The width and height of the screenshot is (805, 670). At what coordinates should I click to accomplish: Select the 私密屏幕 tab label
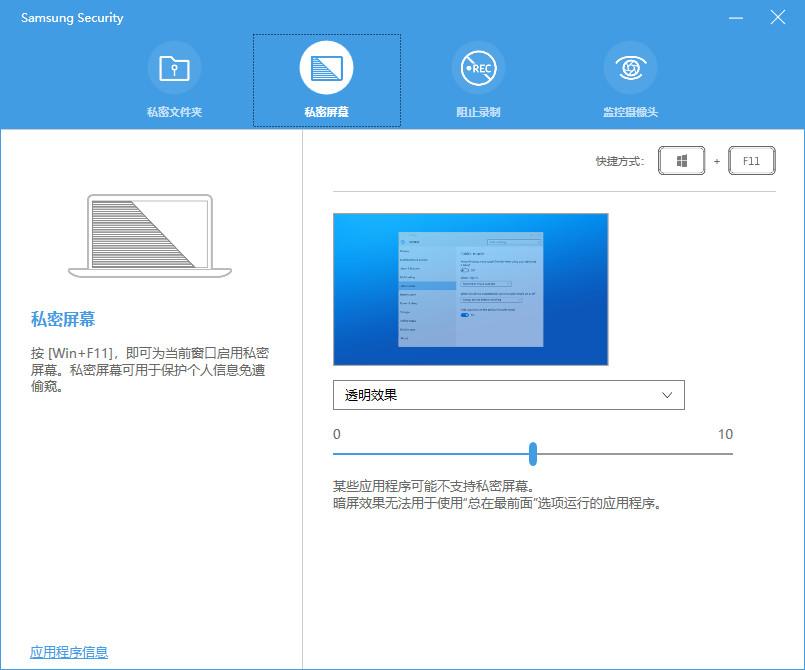click(327, 111)
